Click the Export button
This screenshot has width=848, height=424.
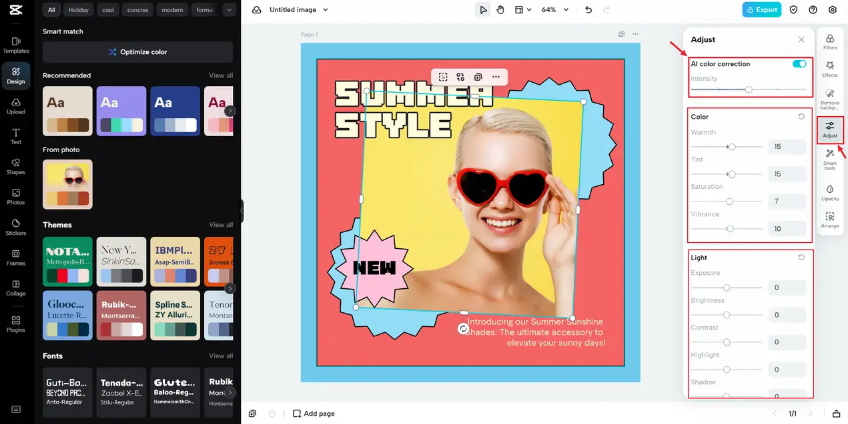click(x=761, y=10)
